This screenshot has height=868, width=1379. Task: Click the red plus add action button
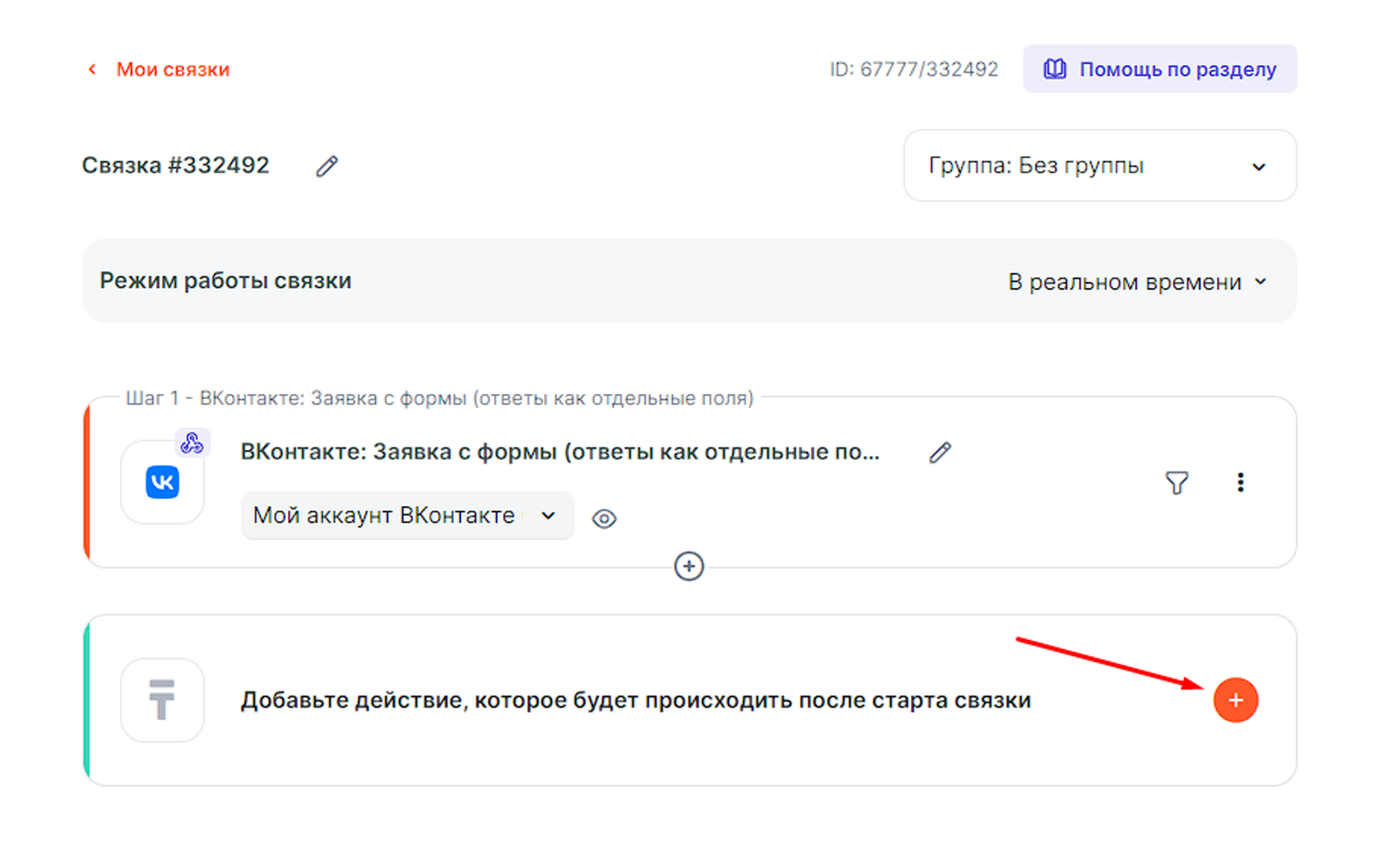[1235, 700]
